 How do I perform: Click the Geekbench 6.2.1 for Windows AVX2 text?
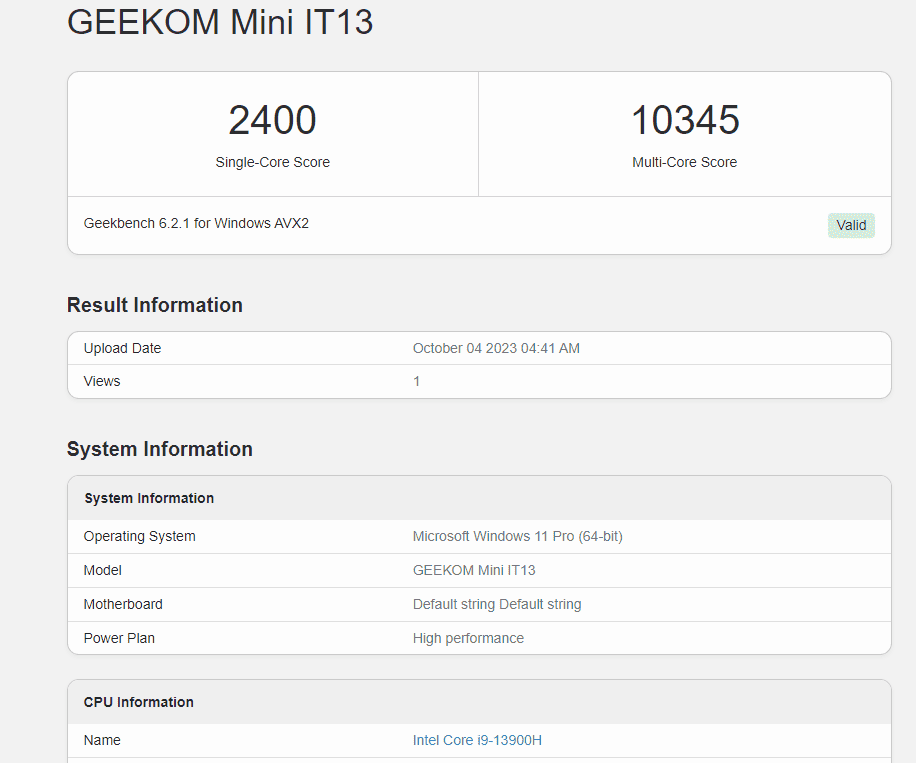[x=196, y=223]
